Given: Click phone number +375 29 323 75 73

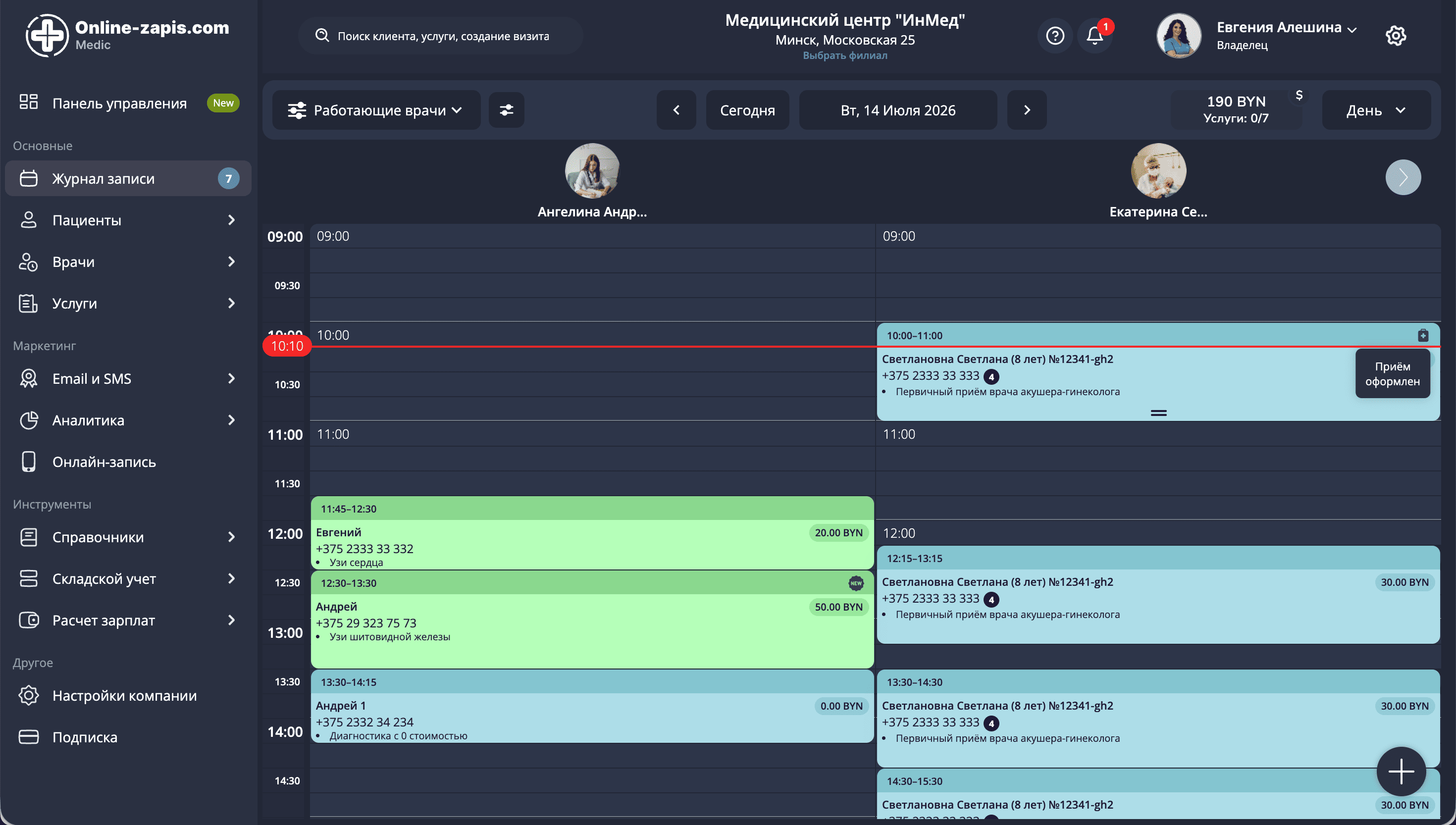Looking at the screenshot, I should click(x=366, y=623).
